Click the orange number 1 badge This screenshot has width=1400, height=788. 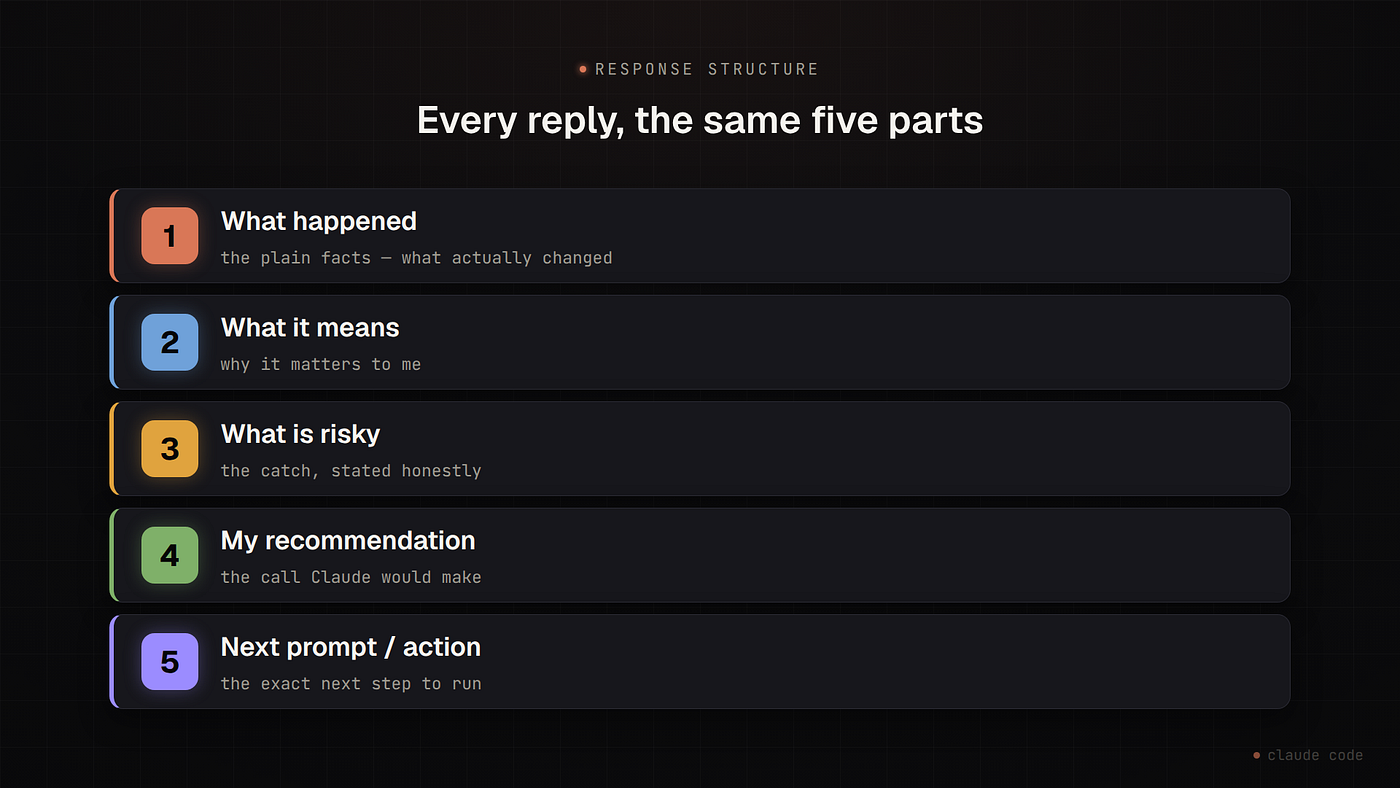170,236
